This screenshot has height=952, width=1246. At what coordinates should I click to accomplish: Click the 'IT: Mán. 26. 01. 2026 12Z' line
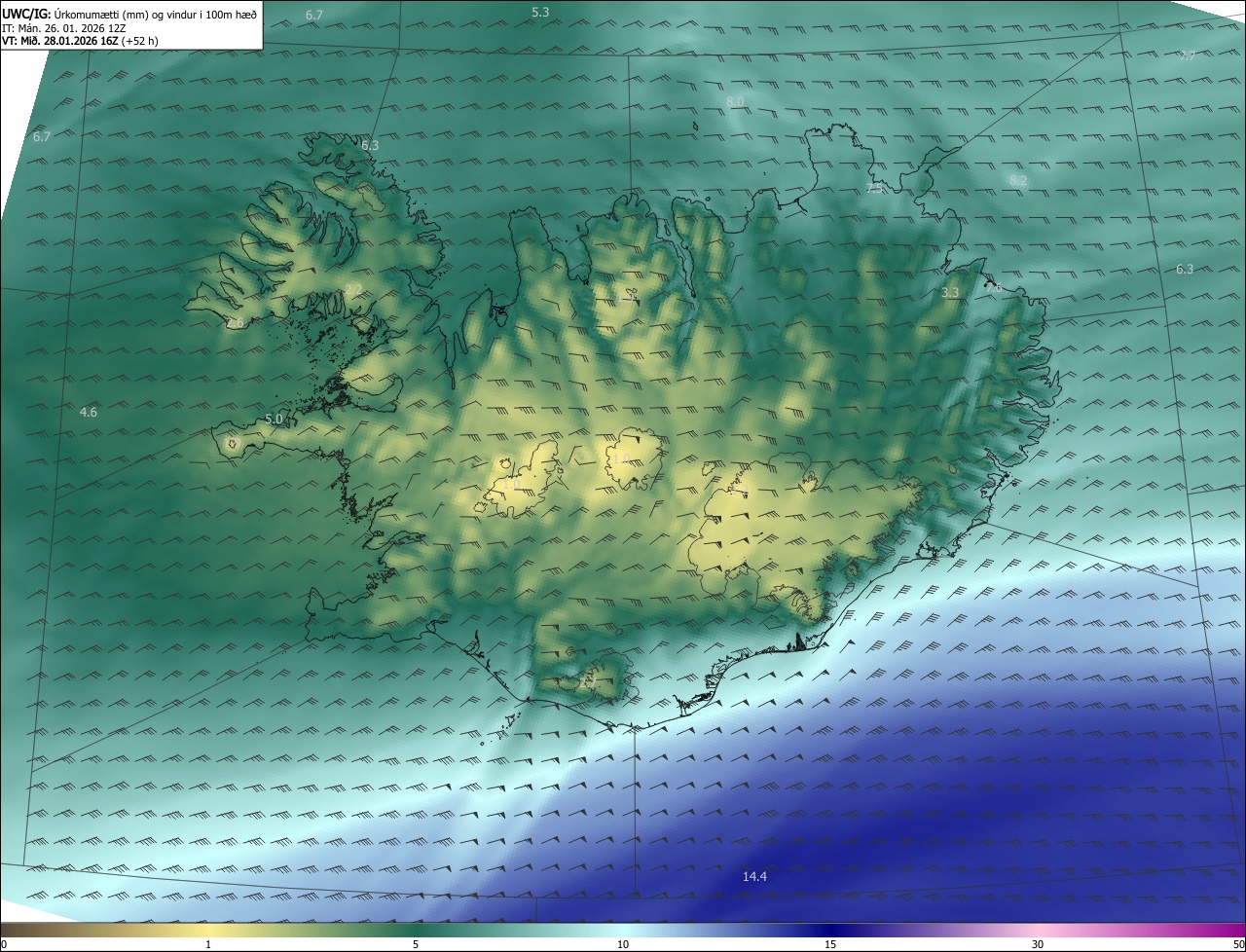pyautogui.click(x=64, y=28)
